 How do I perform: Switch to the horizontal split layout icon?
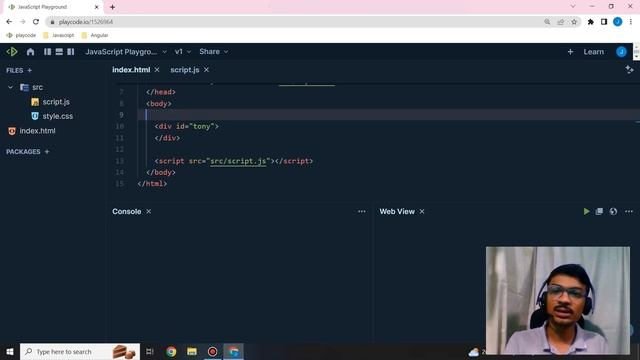[x=59, y=52]
